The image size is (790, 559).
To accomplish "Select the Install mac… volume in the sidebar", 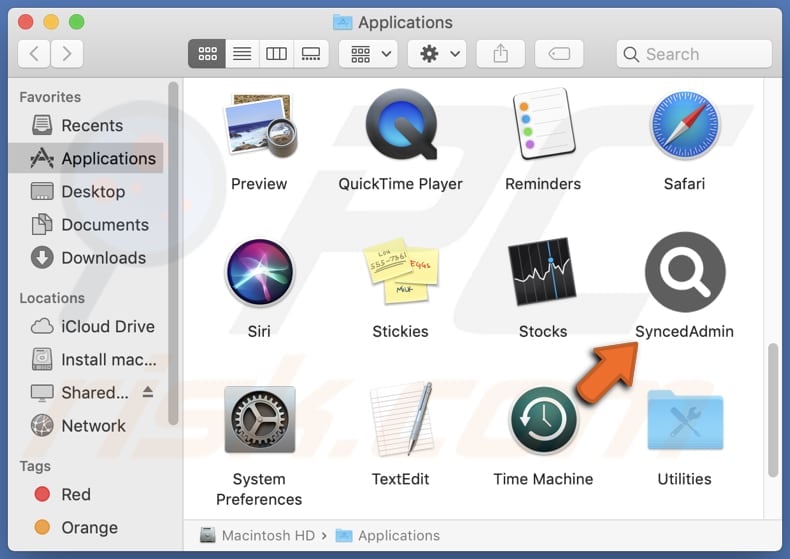I will 86,360.
